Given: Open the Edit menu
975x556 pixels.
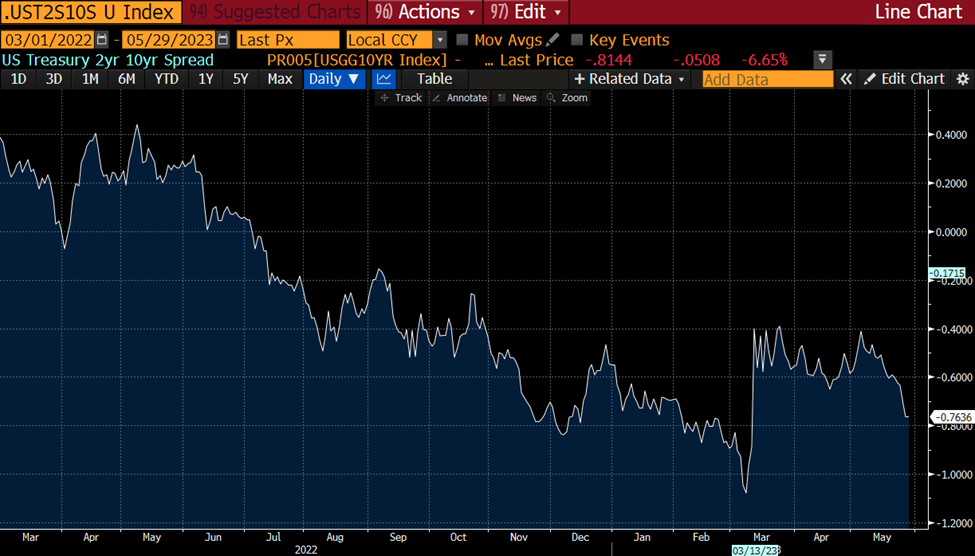Looking at the screenshot, I should pos(526,12).
